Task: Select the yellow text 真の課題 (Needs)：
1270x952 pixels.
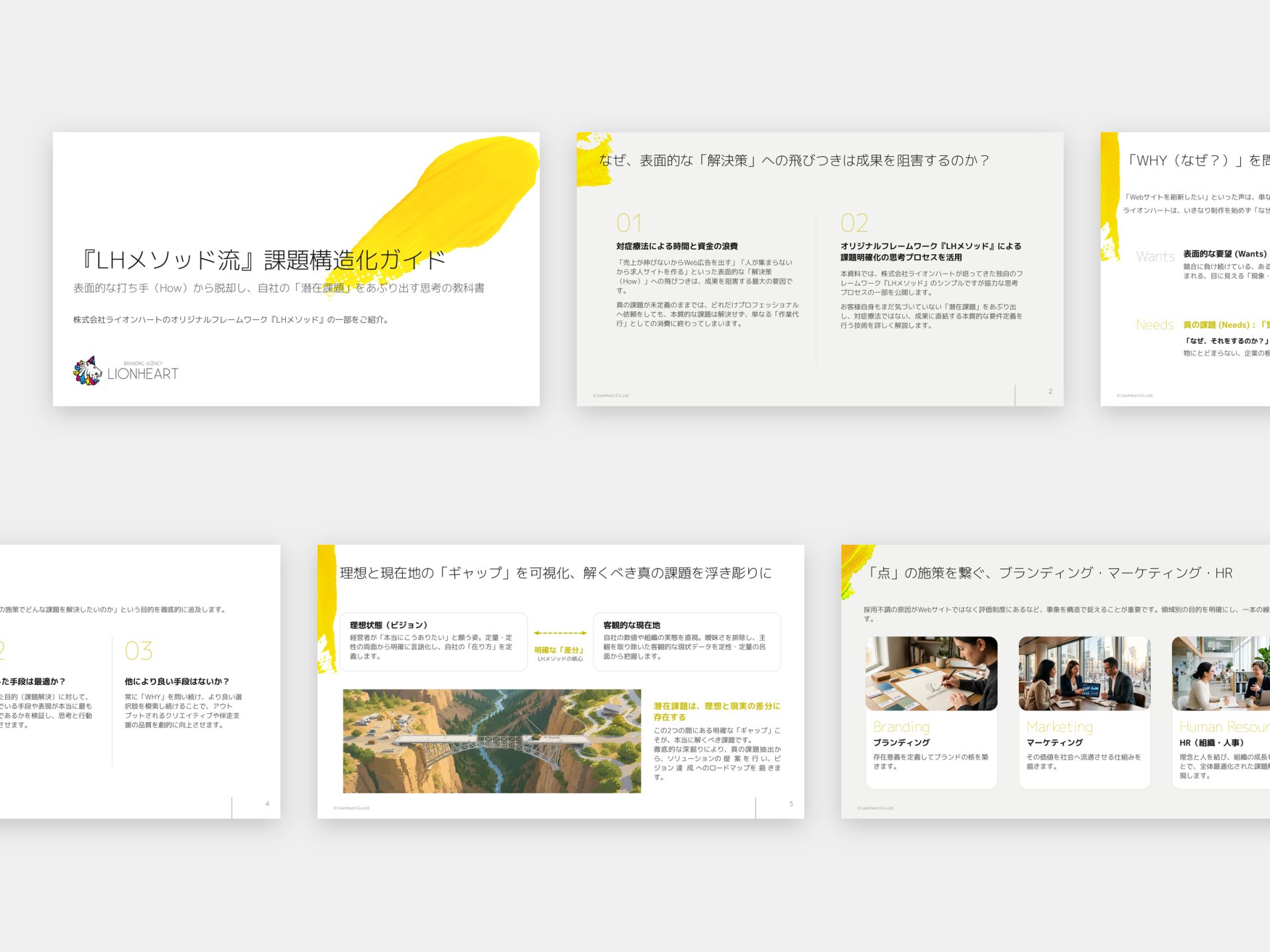Action: tap(1219, 325)
